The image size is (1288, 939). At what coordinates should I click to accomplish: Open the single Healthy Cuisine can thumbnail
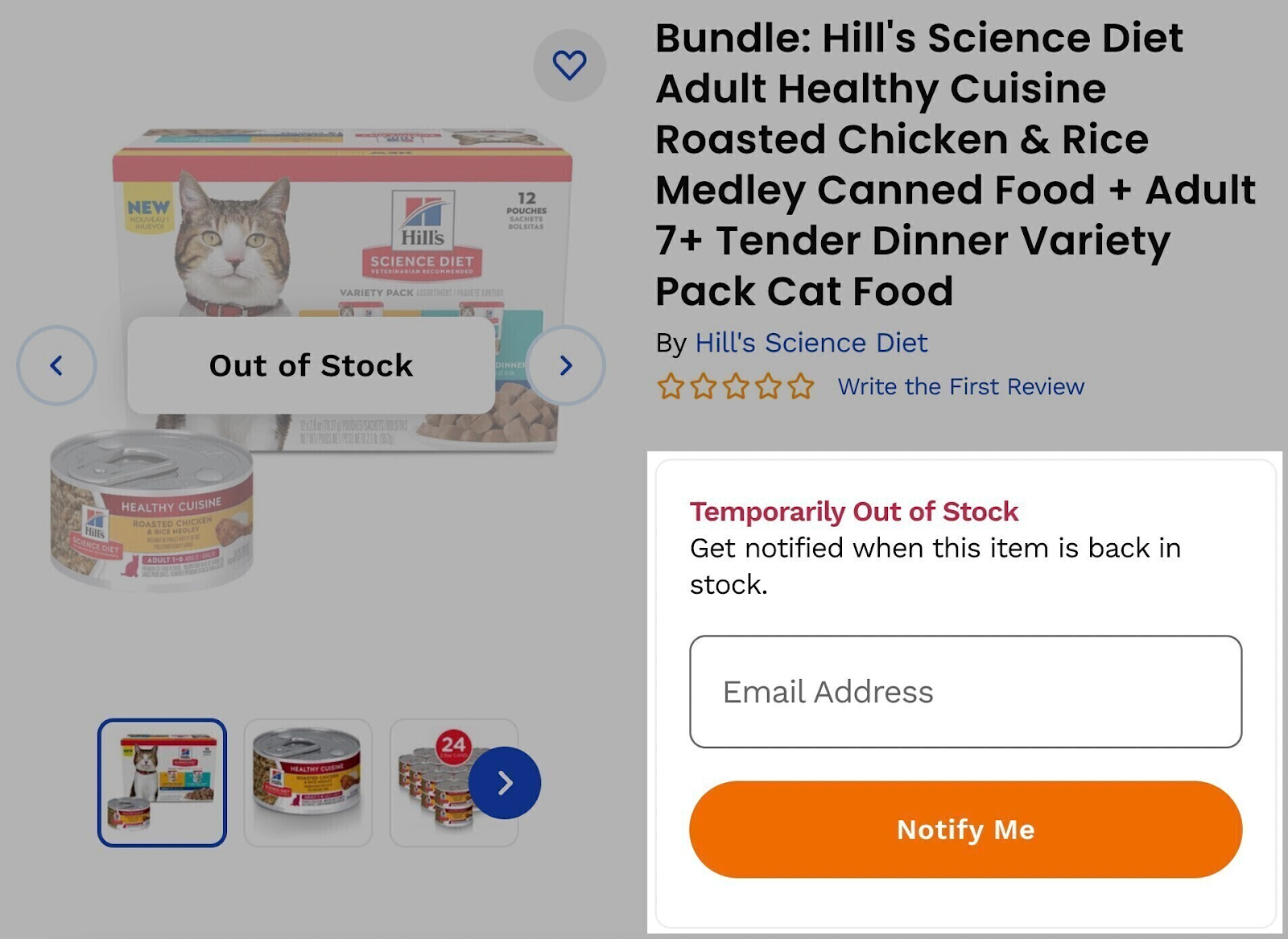pyautogui.click(x=308, y=782)
